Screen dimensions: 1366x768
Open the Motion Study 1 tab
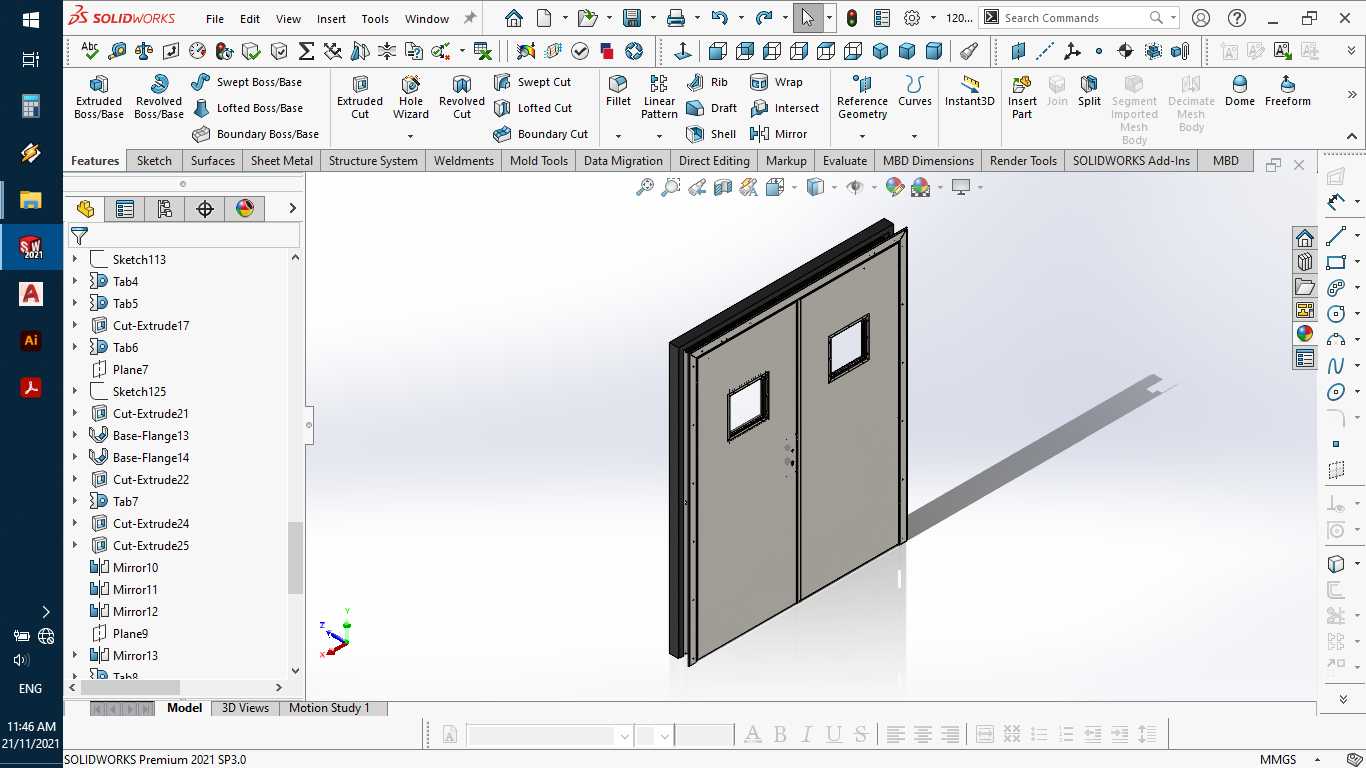pyautogui.click(x=329, y=708)
